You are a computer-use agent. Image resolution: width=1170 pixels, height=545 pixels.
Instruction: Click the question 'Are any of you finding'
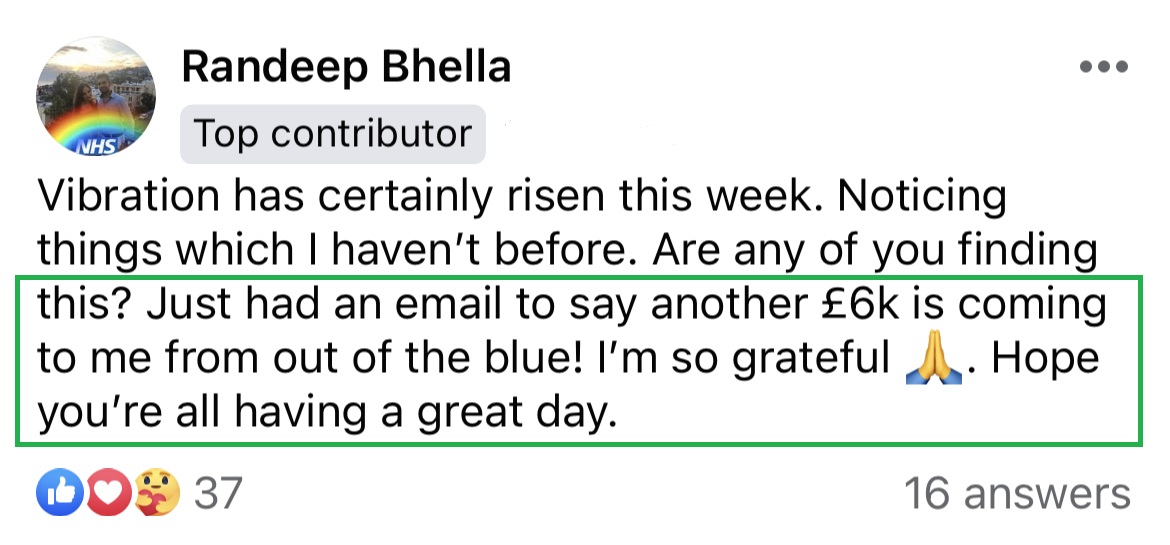click(875, 252)
